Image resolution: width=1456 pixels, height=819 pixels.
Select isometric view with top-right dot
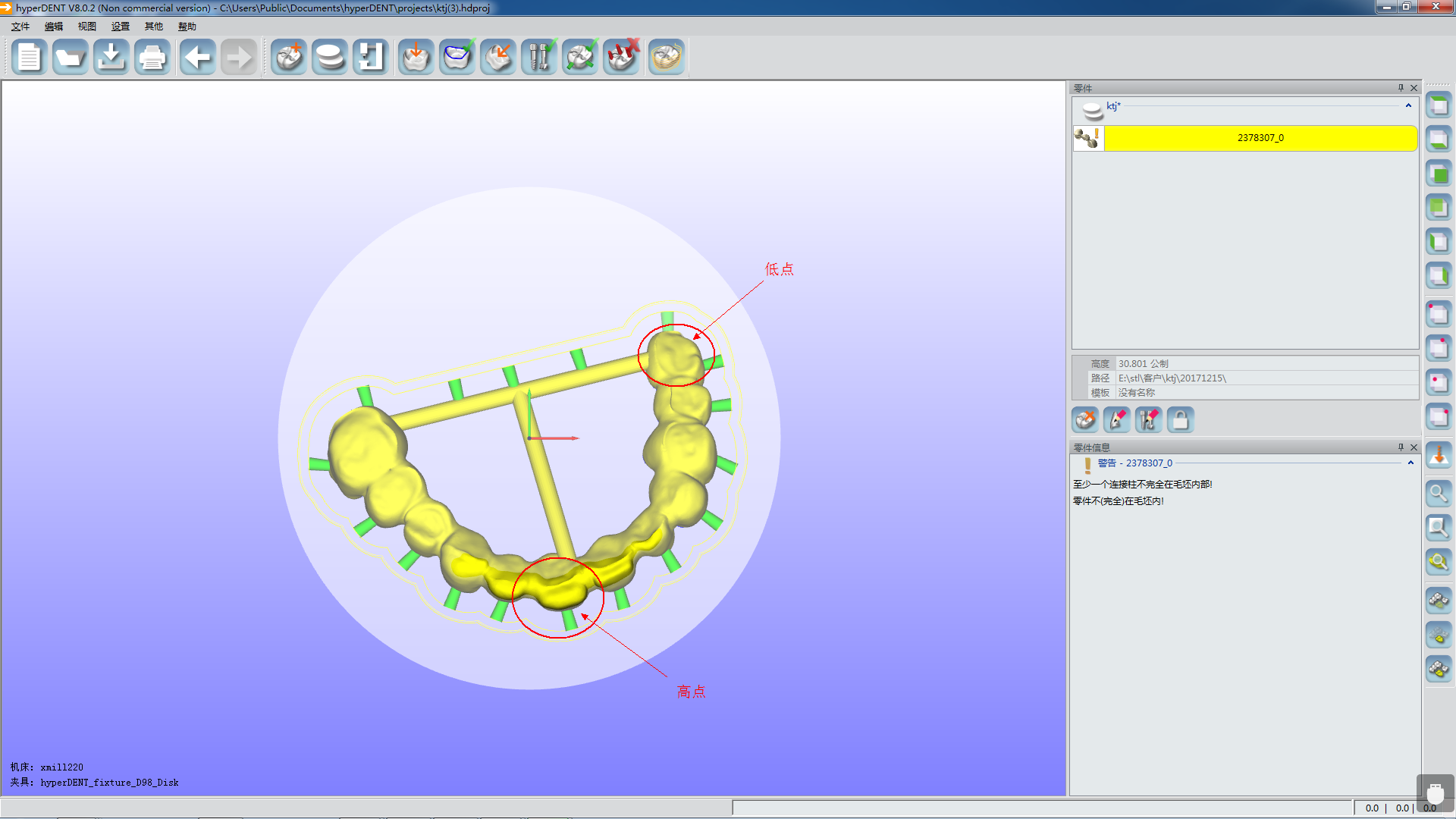[x=1439, y=348]
